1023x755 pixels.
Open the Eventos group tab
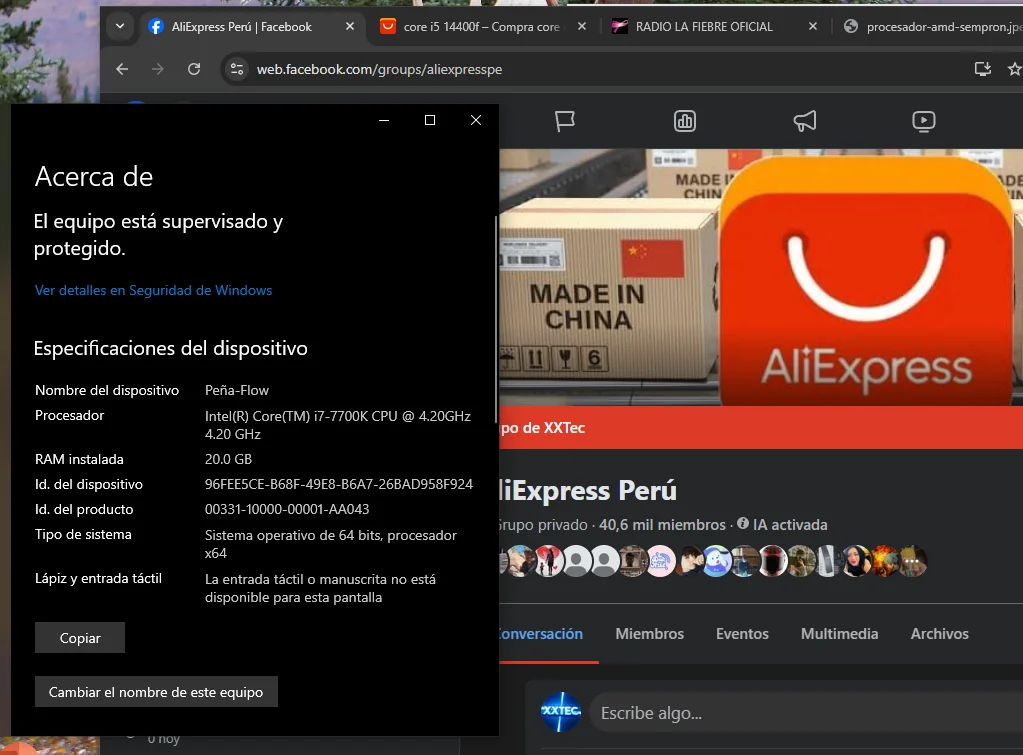click(x=742, y=634)
